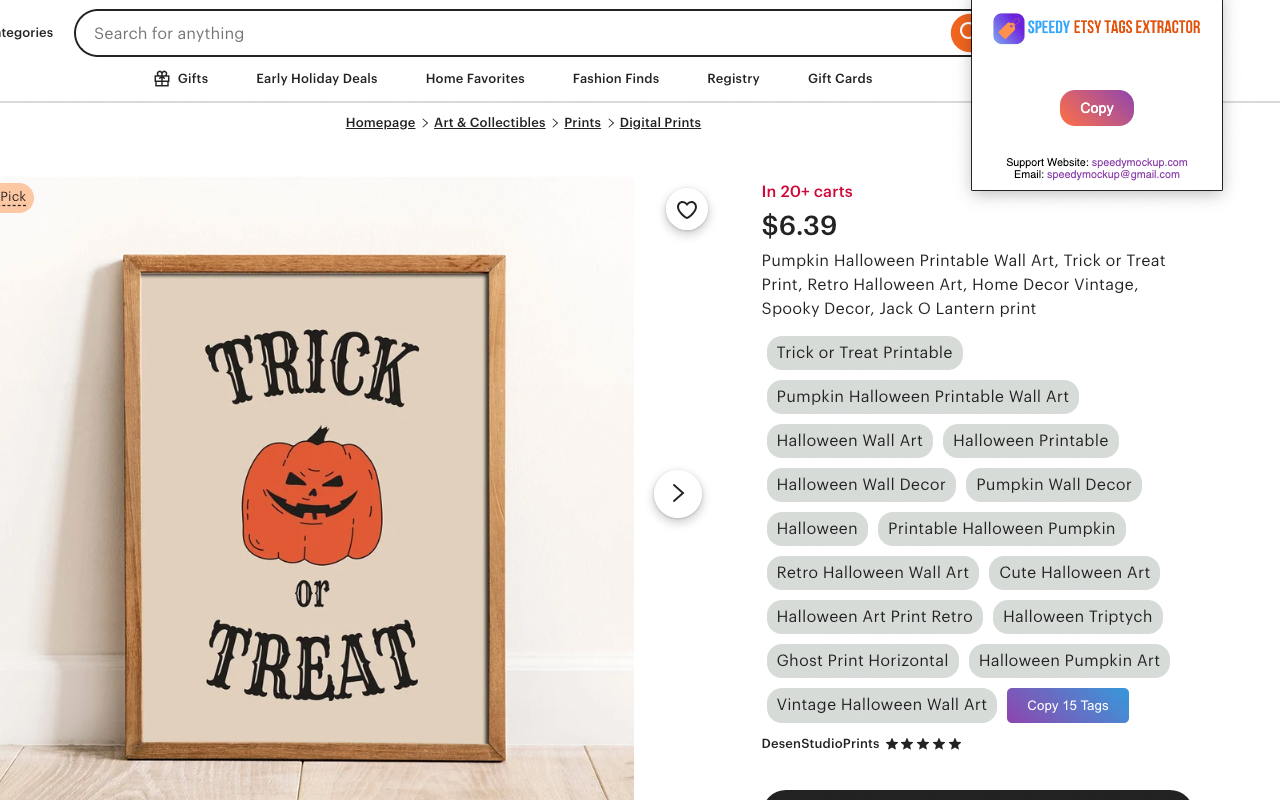Follow the Art & Collectibles breadcrumb

click(490, 122)
